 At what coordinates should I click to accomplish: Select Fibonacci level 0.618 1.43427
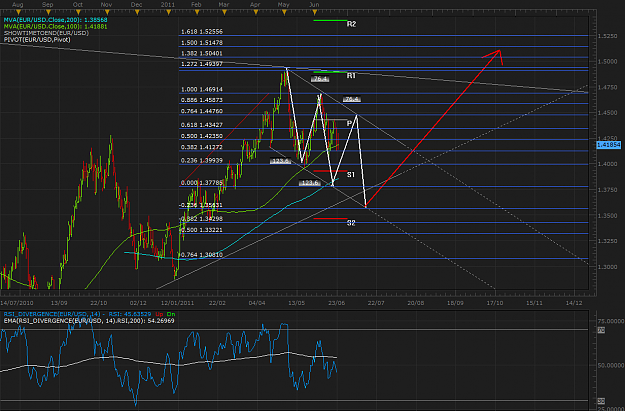pyautogui.click(x=202, y=125)
